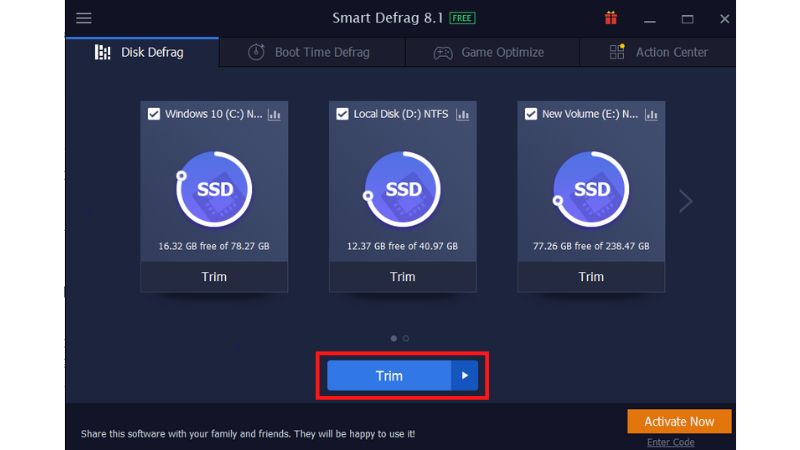
Task: Uncheck the New Volume (E:) checkbox
Action: pyautogui.click(x=531, y=114)
